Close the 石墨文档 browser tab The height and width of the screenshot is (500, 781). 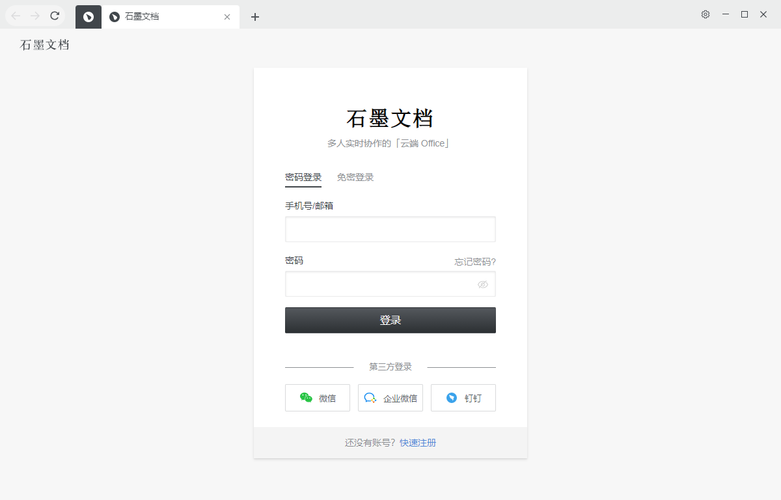[227, 17]
